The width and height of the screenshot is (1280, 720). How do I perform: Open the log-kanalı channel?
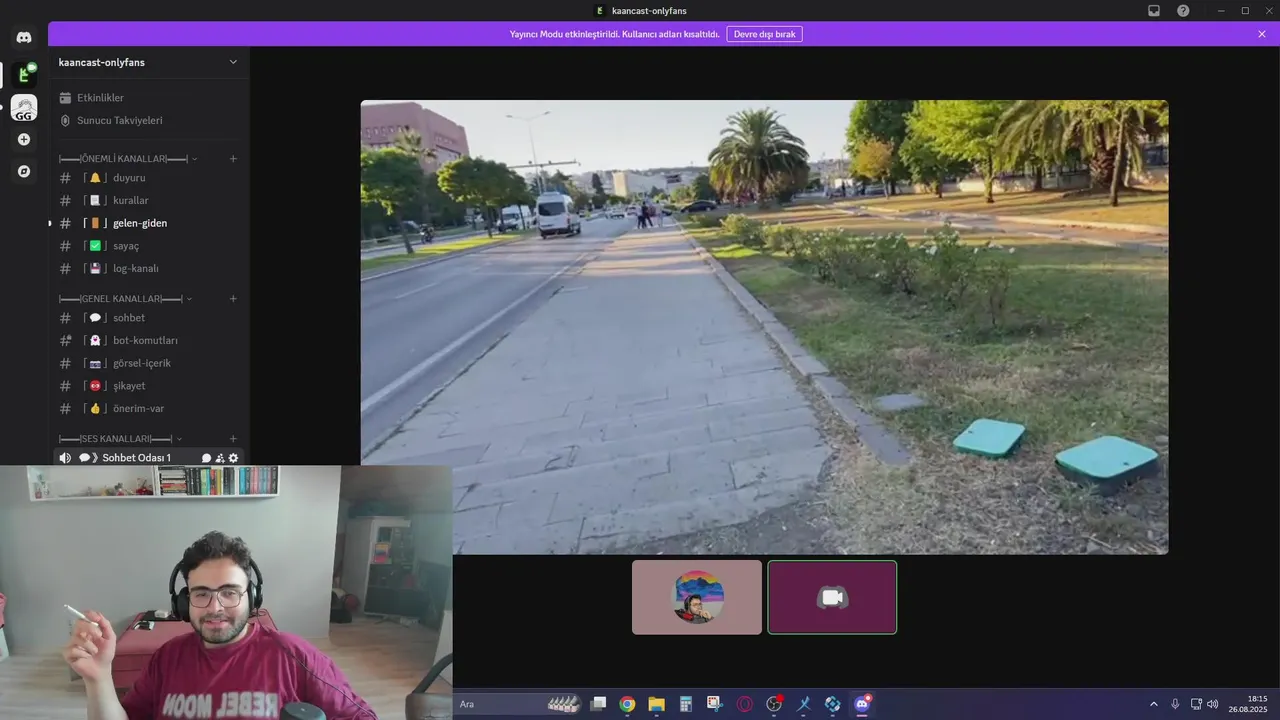148,268
